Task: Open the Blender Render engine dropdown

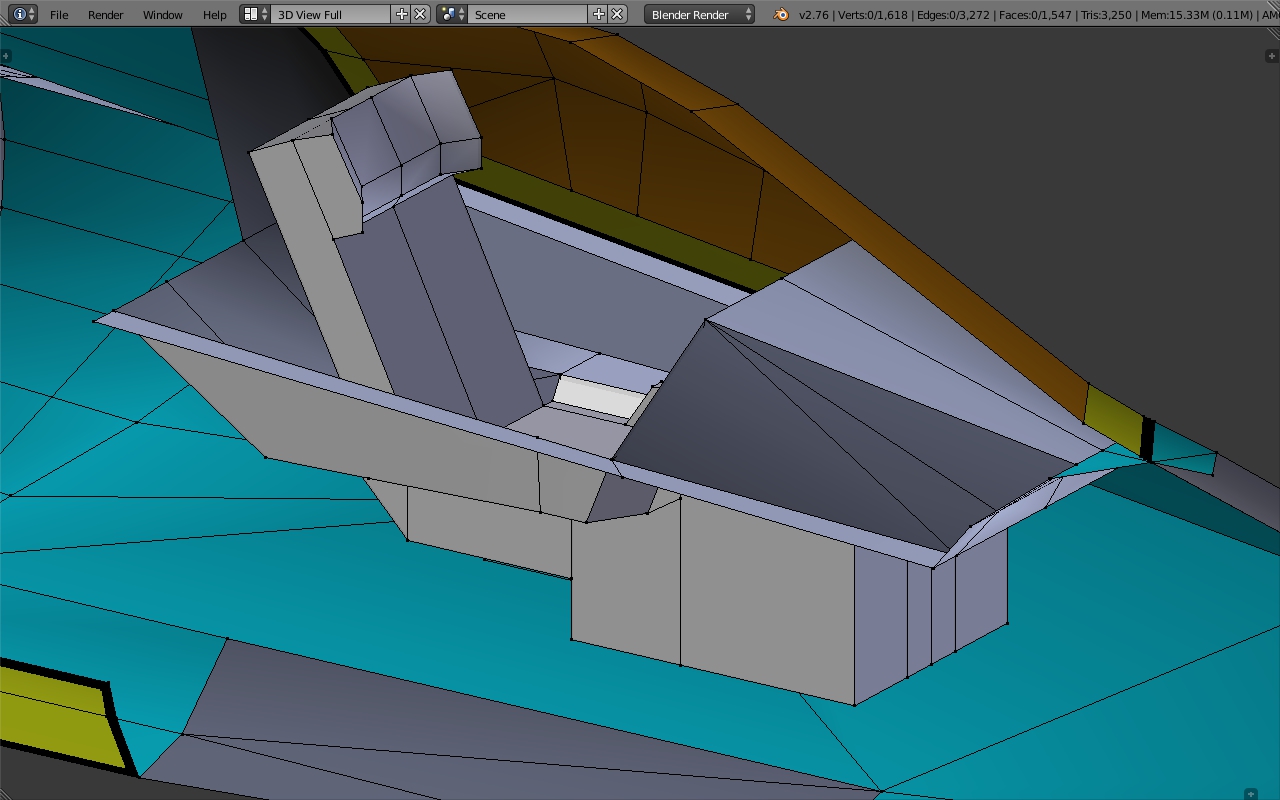Action: (700, 14)
